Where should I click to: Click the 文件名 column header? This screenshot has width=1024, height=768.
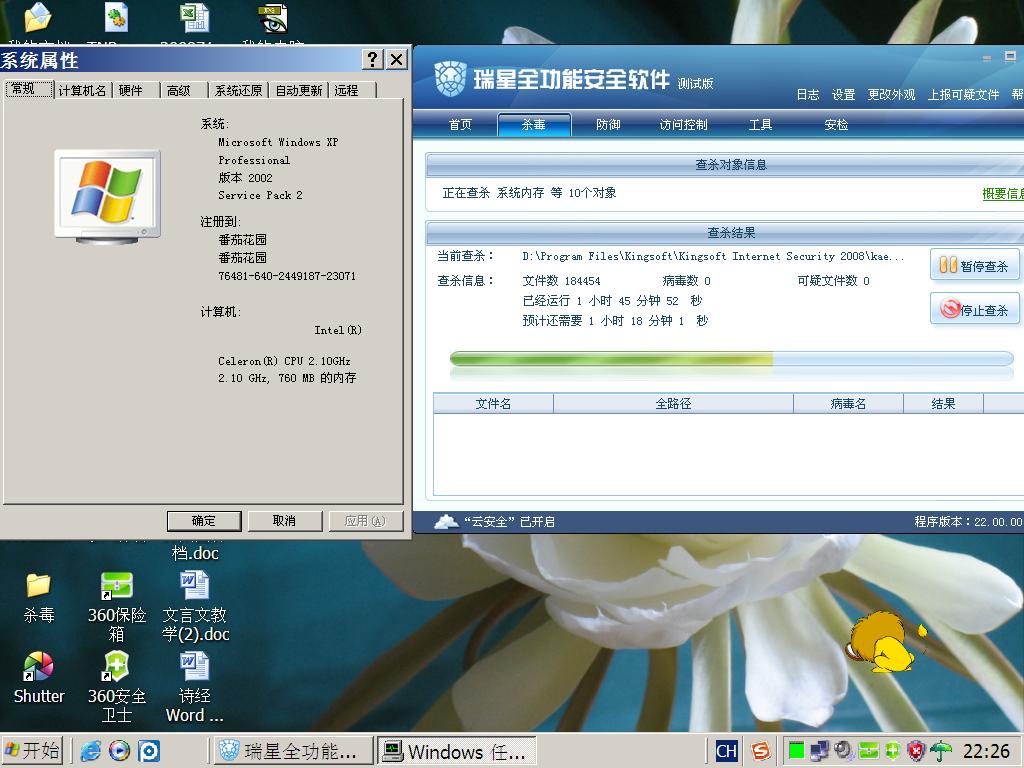tap(493, 404)
